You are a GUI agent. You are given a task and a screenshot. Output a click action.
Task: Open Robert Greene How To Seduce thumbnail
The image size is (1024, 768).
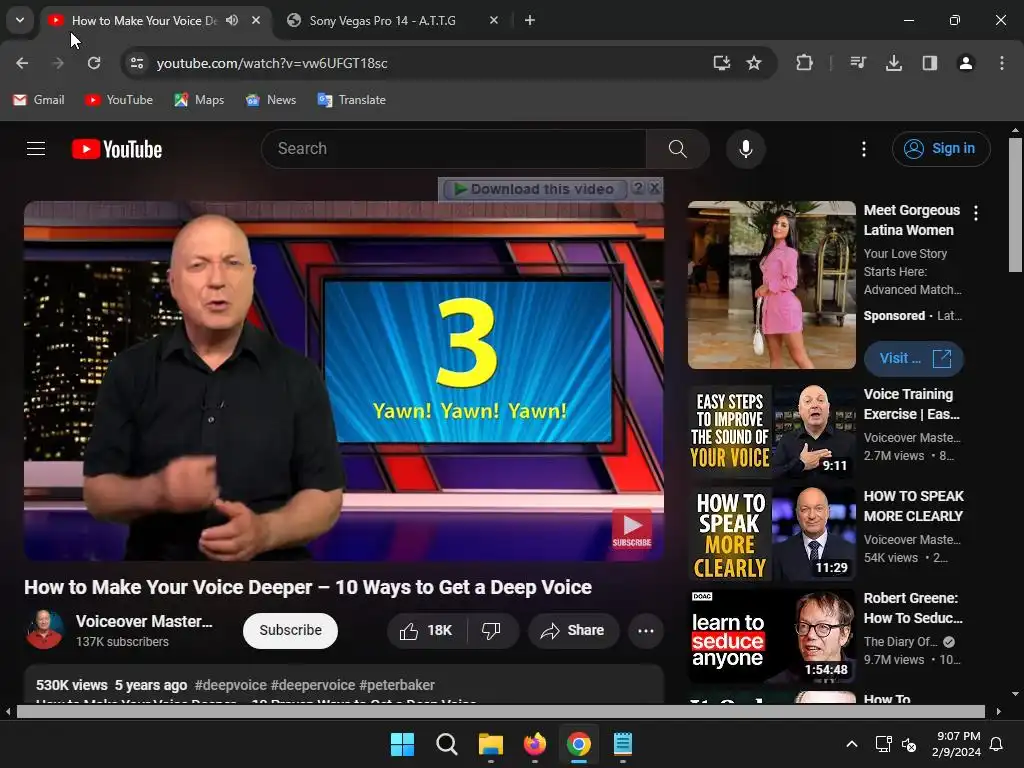click(x=772, y=636)
